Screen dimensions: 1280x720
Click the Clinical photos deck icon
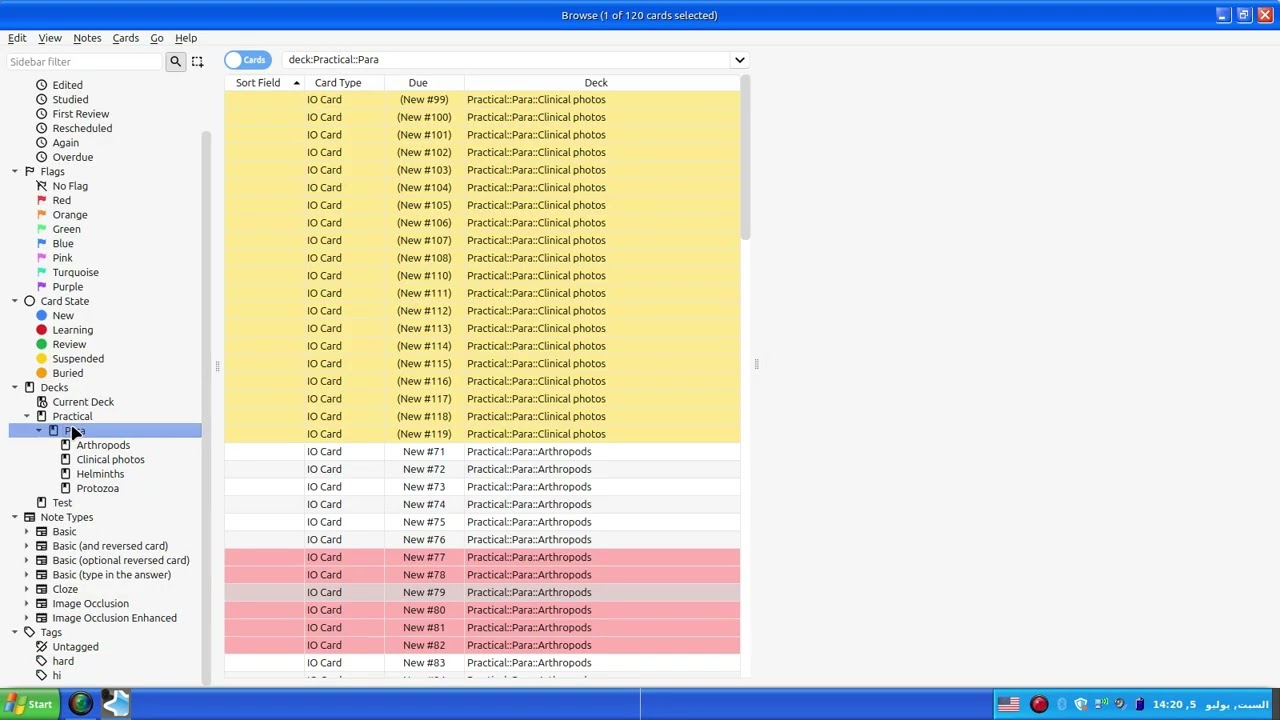tap(65, 460)
